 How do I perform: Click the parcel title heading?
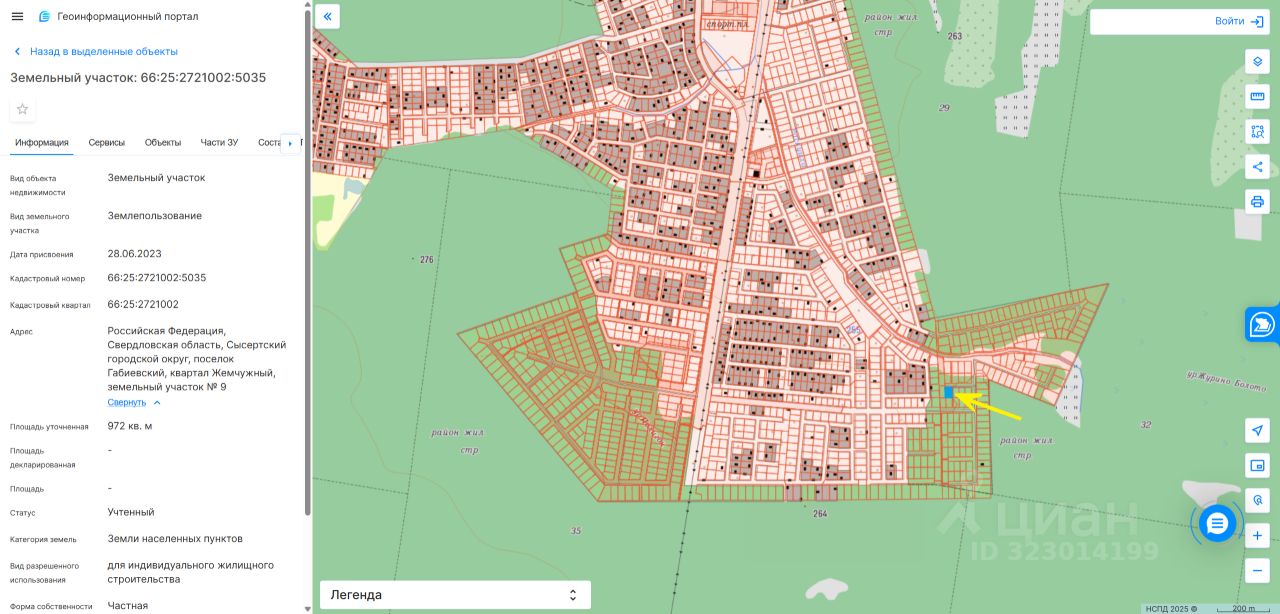tap(138, 77)
